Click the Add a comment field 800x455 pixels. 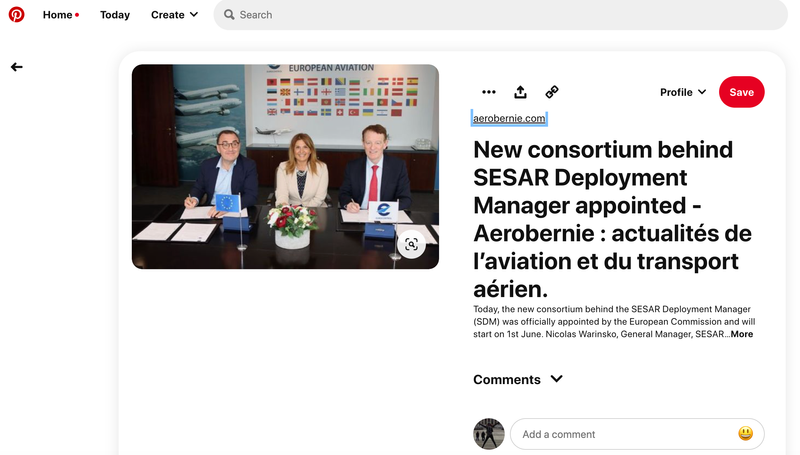pos(637,434)
